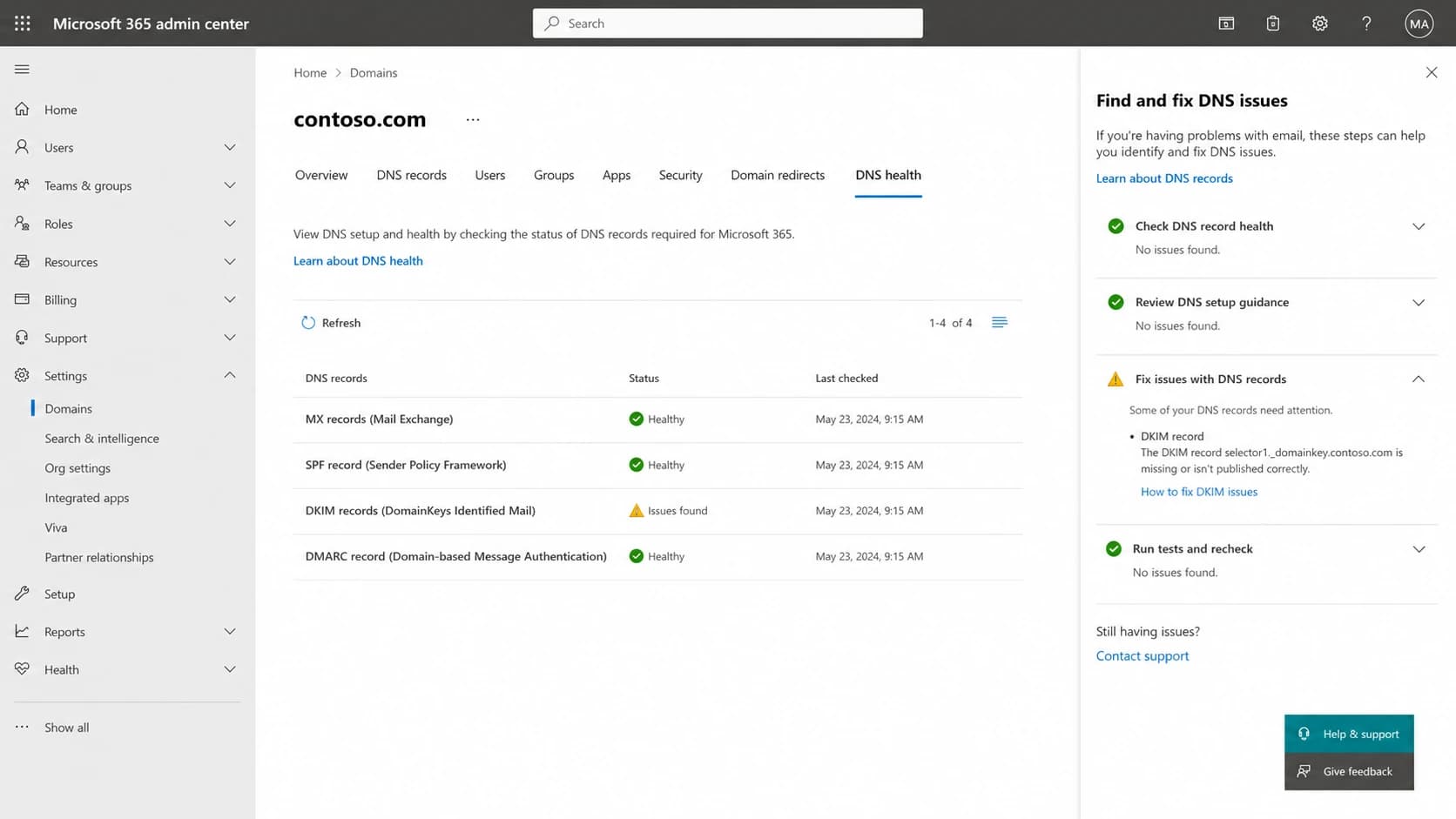Screen dimensions: 1456x819
Task: Click the Teams & groups icon in the sidebar
Action: (x=22, y=185)
